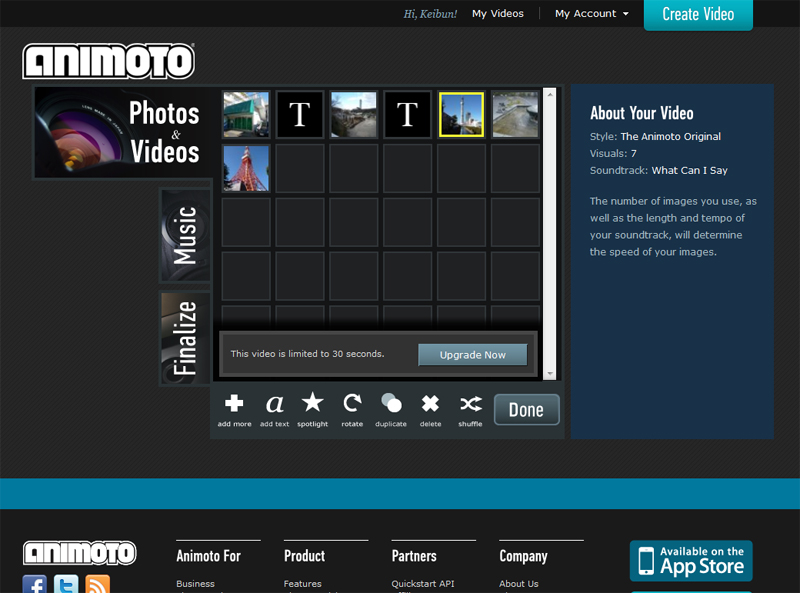The height and width of the screenshot is (593, 800).
Task: Open the Business link in footer
Action: coord(195,583)
